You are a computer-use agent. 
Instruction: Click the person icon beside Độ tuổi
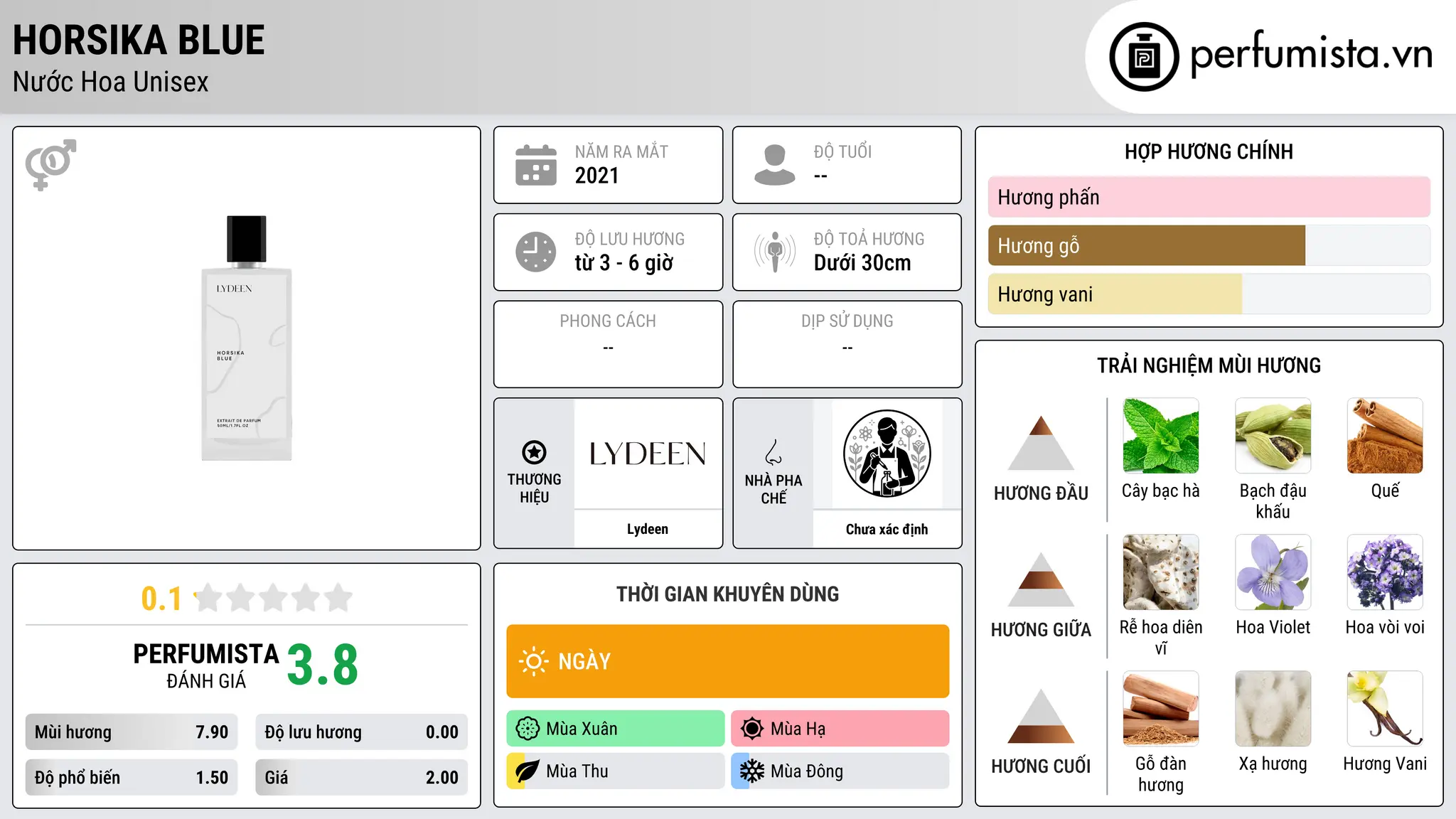775,165
